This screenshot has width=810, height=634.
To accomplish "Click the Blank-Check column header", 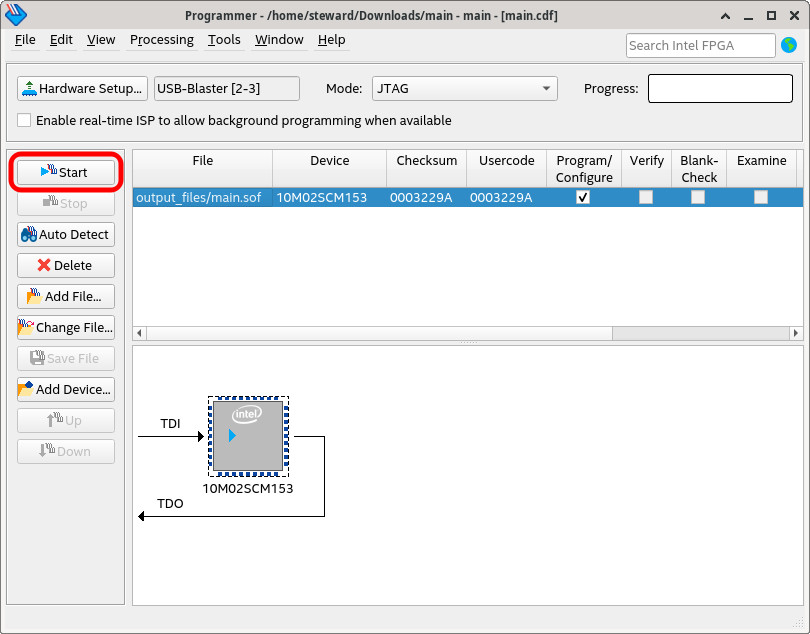I will 699,168.
